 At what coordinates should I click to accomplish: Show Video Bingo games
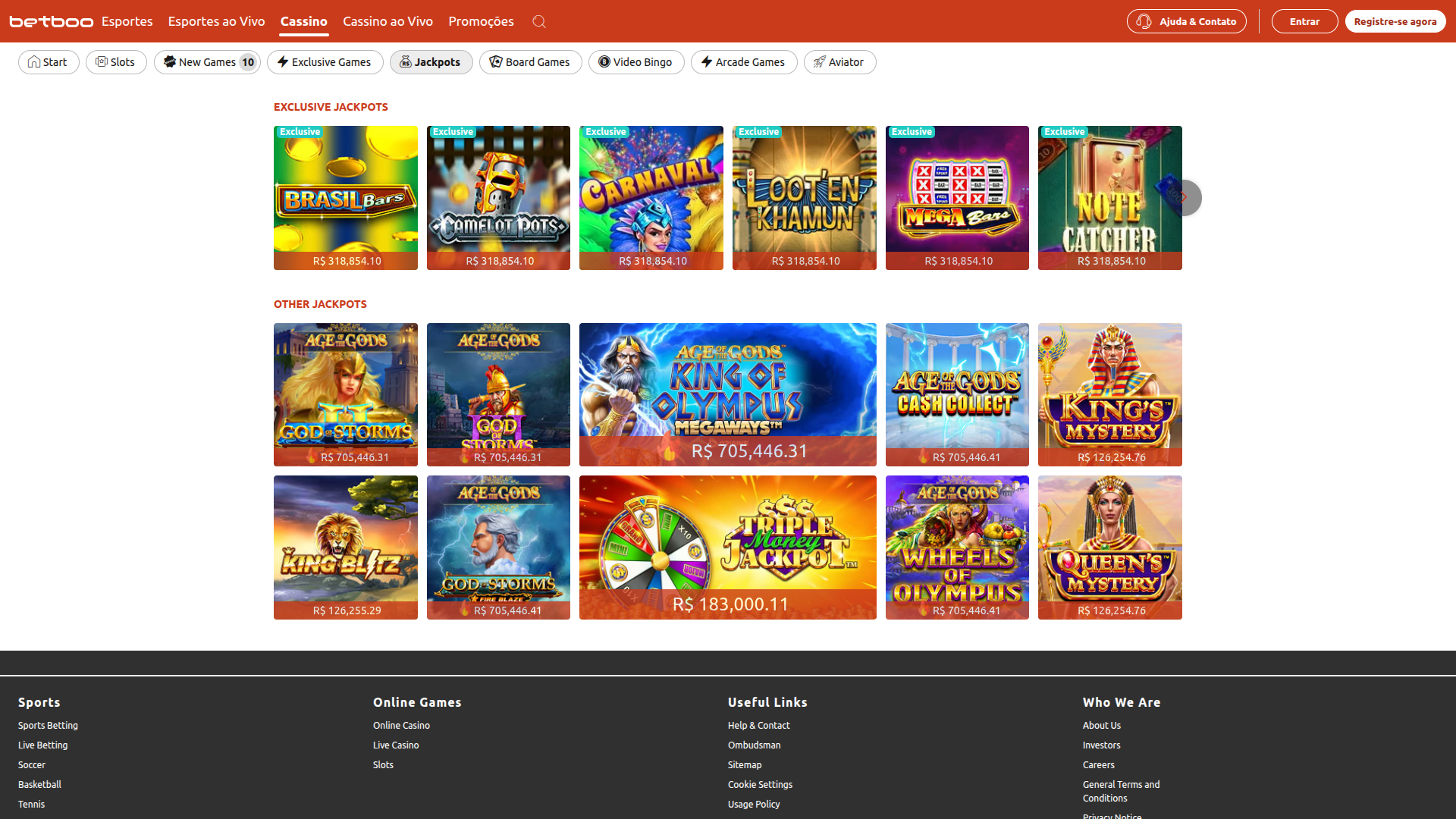click(x=636, y=62)
